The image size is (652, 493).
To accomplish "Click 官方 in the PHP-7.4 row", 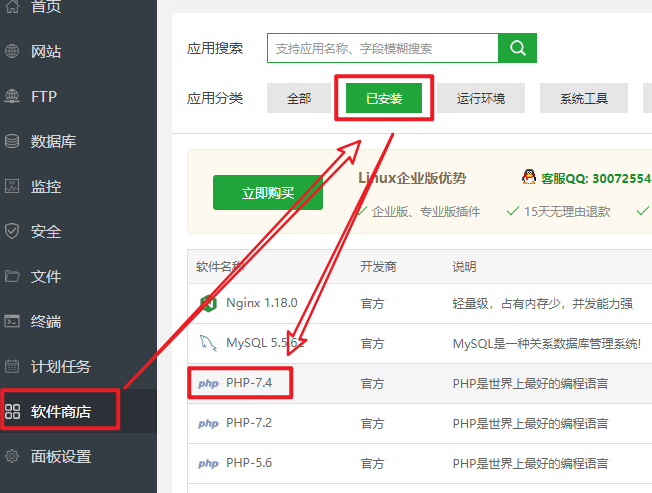I will [372, 384].
